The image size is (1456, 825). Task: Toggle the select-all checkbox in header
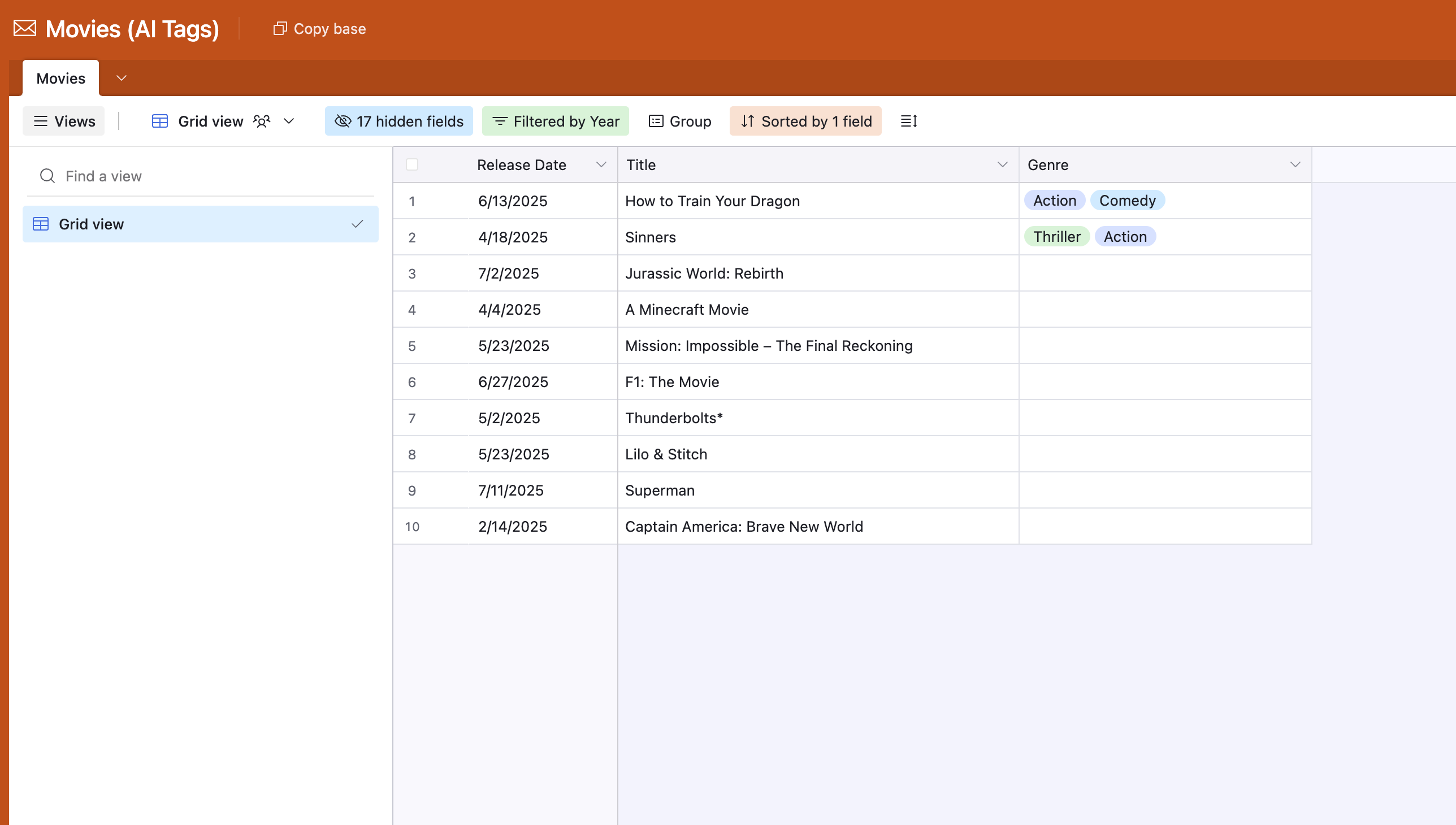pyautogui.click(x=412, y=164)
